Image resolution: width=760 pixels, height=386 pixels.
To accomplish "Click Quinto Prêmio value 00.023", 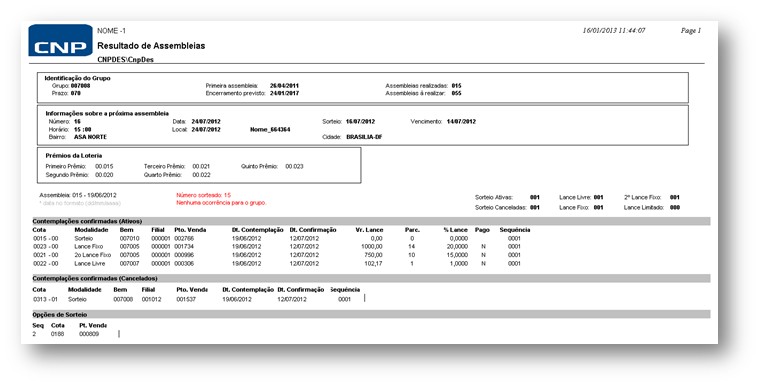I will tap(294, 166).
